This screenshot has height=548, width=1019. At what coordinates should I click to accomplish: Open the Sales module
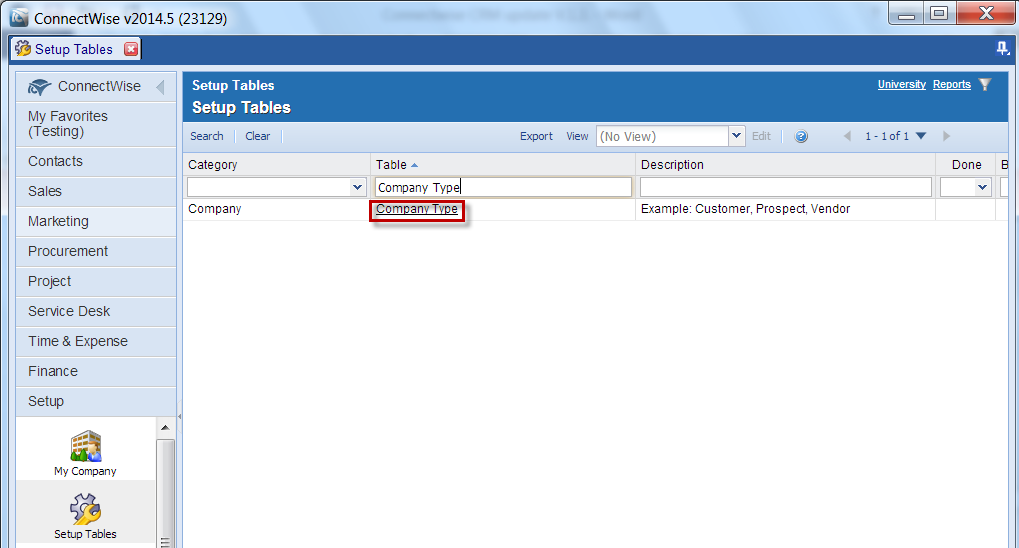pos(96,191)
